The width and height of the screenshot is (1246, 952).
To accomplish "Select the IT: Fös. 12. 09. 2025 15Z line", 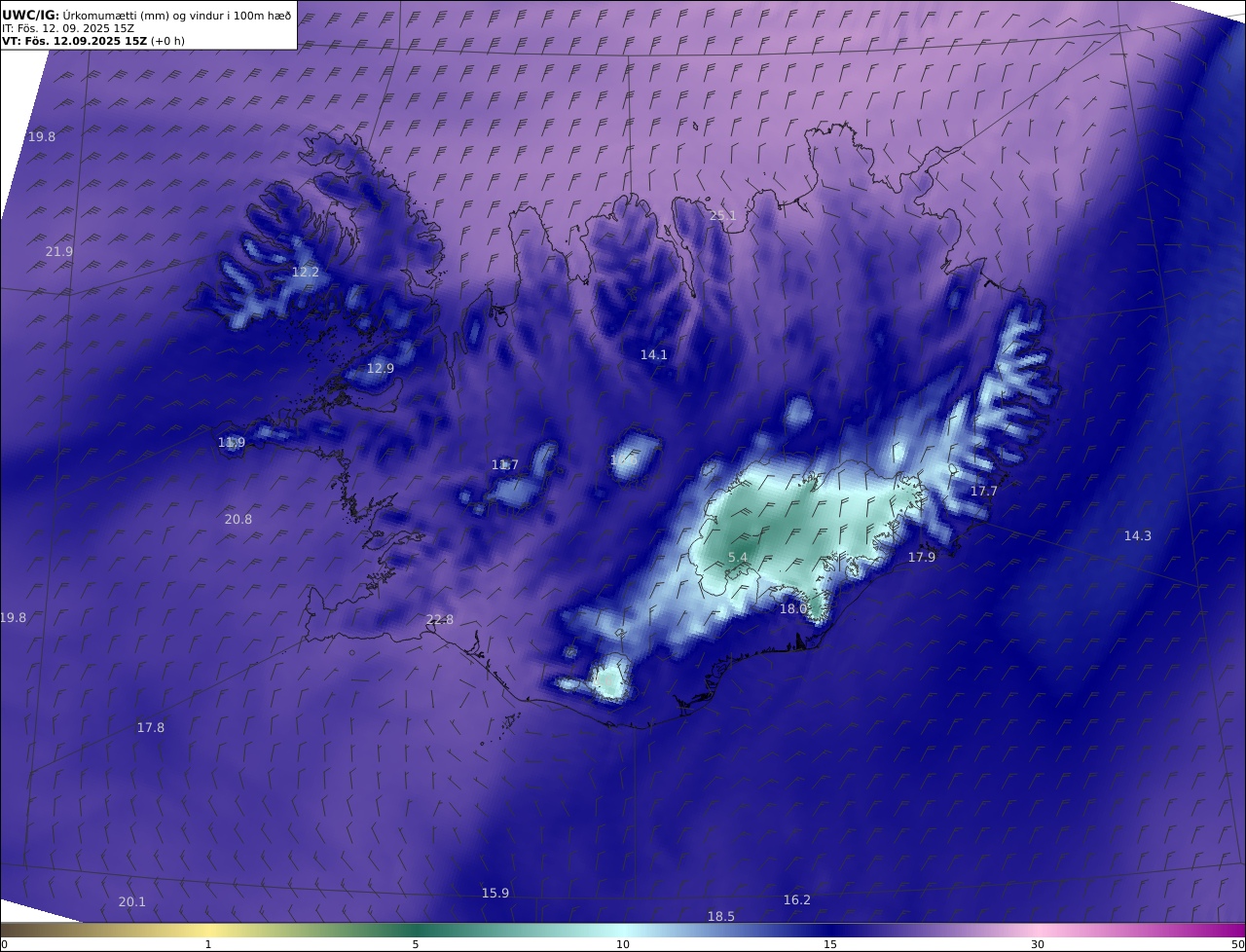I will (68, 28).
